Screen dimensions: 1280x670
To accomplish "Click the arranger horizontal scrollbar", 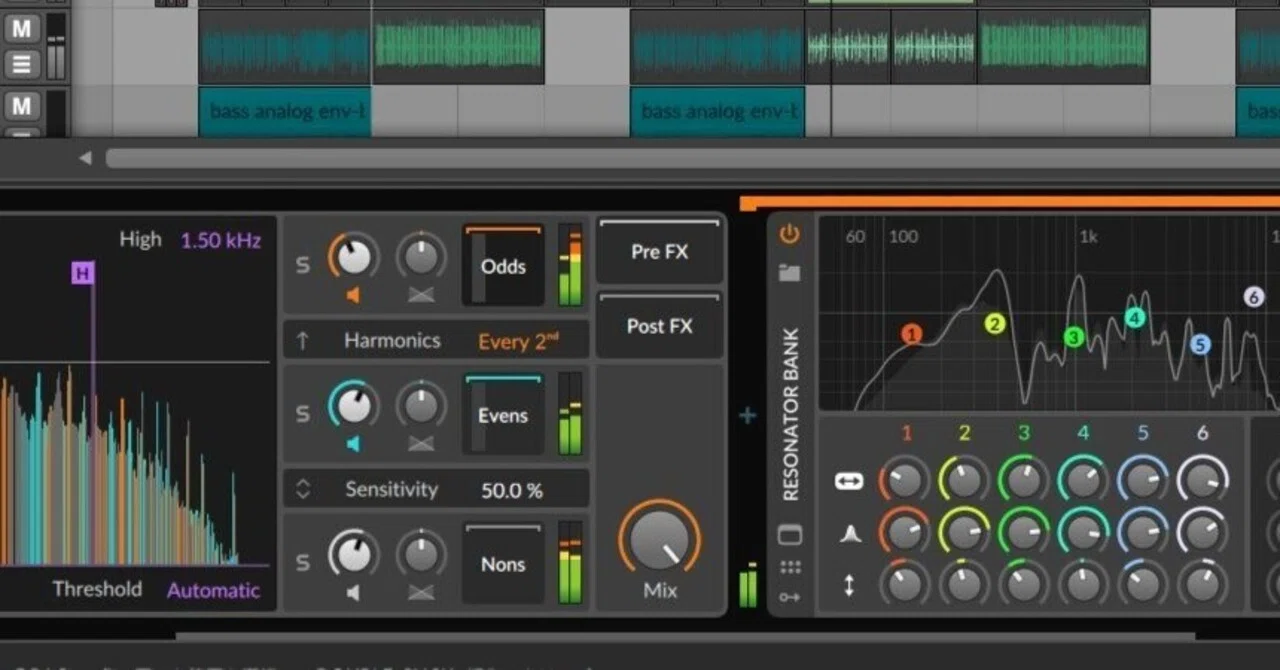I will click(692, 158).
